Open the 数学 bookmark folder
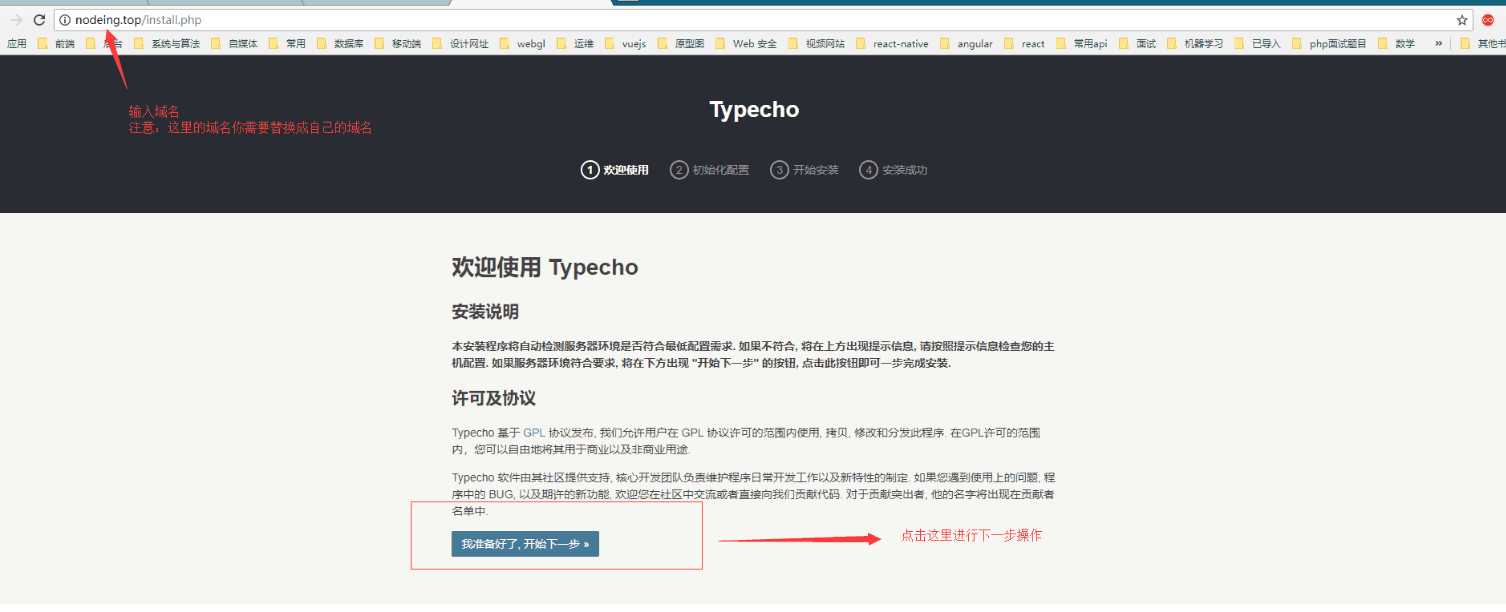The image size is (1506, 612). (1396, 44)
